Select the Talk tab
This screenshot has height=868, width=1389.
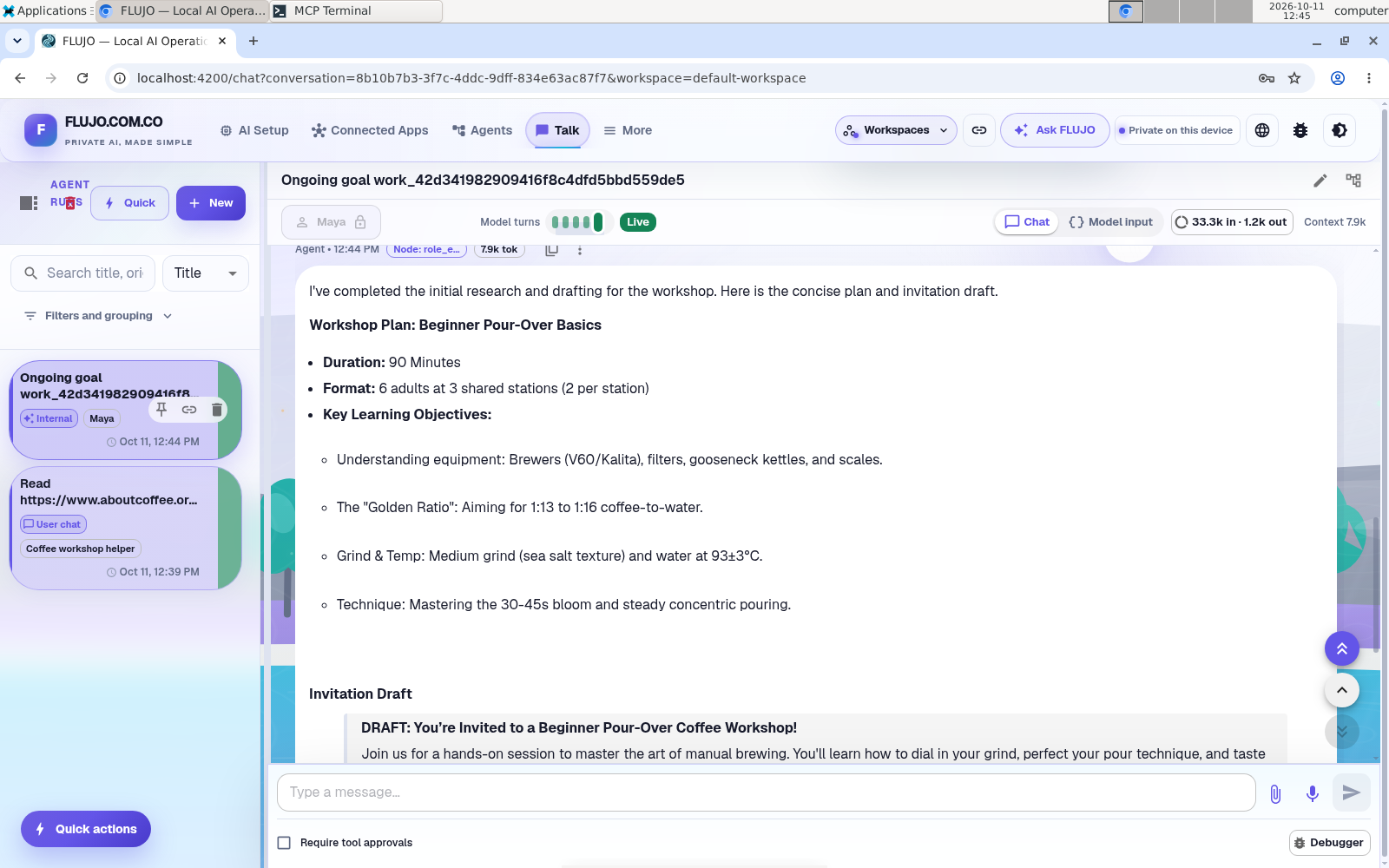(557, 130)
